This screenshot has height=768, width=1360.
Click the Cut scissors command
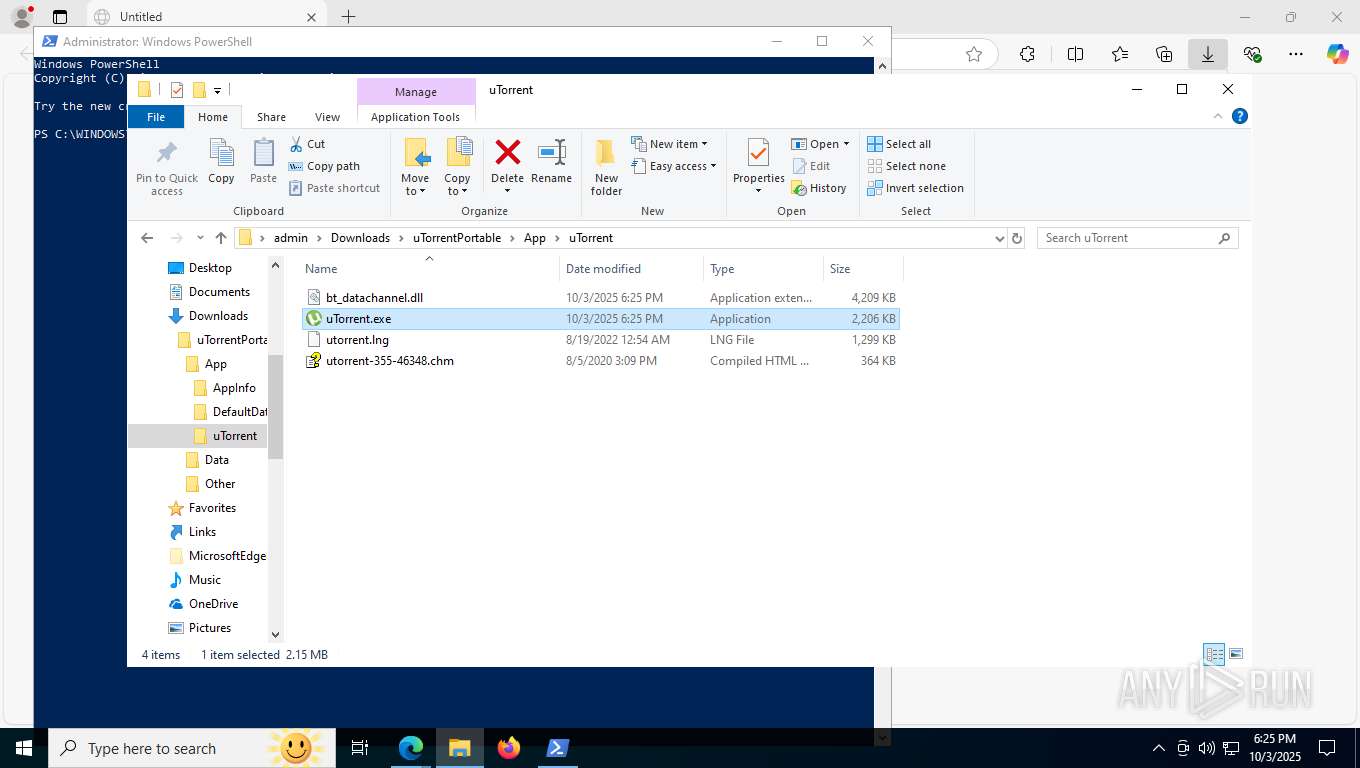(x=307, y=144)
